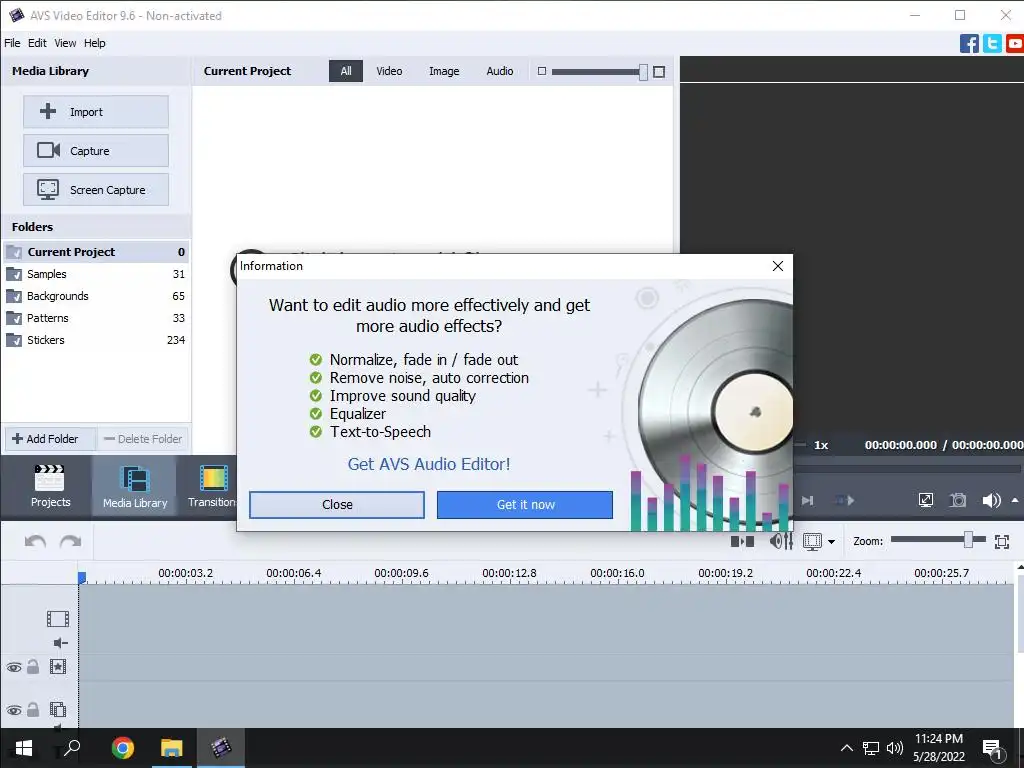The height and width of the screenshot is (768, 1024).
Task: Show All media filter tab
Action: pos(346,71)
